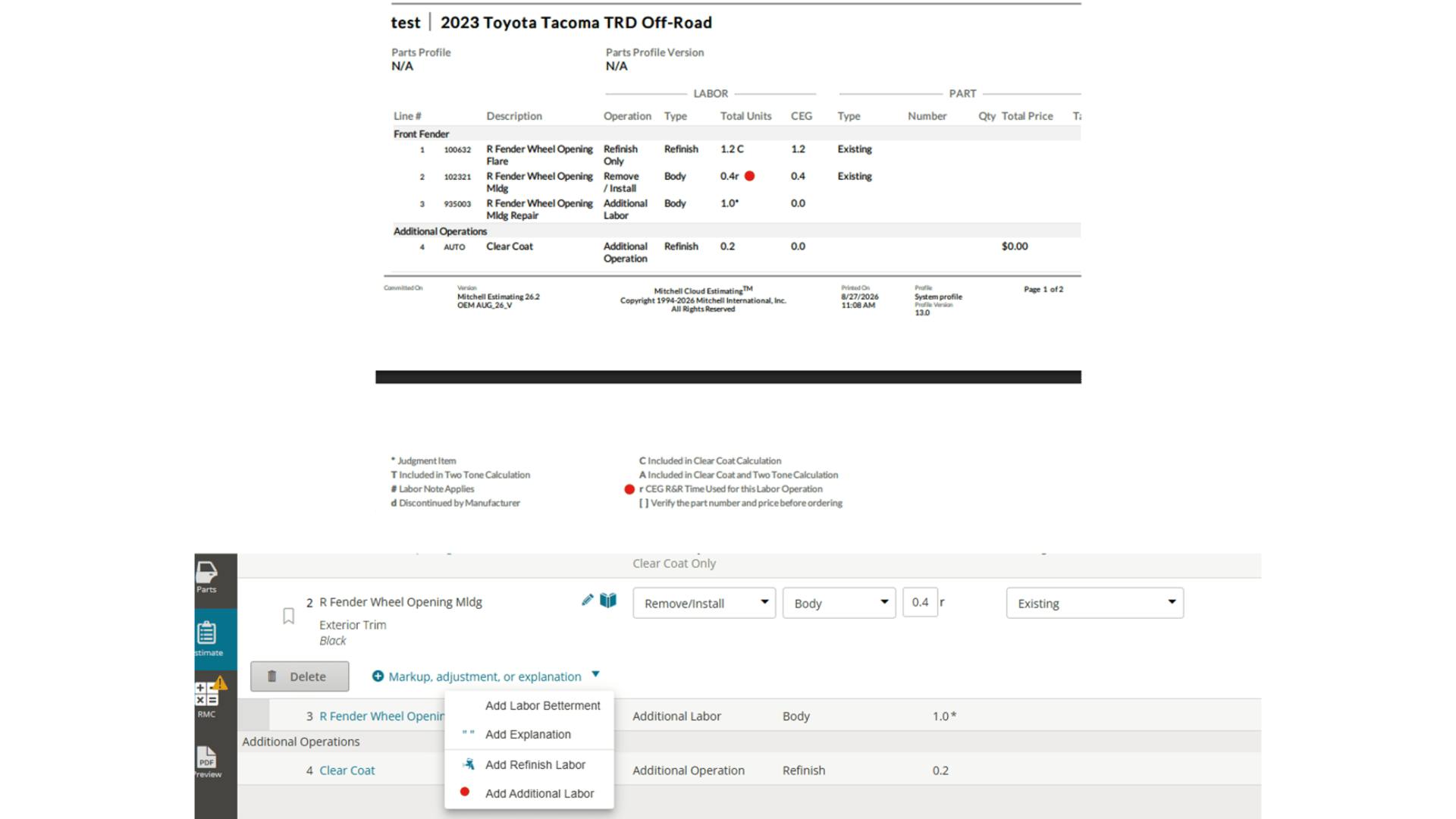Open the Clear Coat line 4 link

click(347, 770)
